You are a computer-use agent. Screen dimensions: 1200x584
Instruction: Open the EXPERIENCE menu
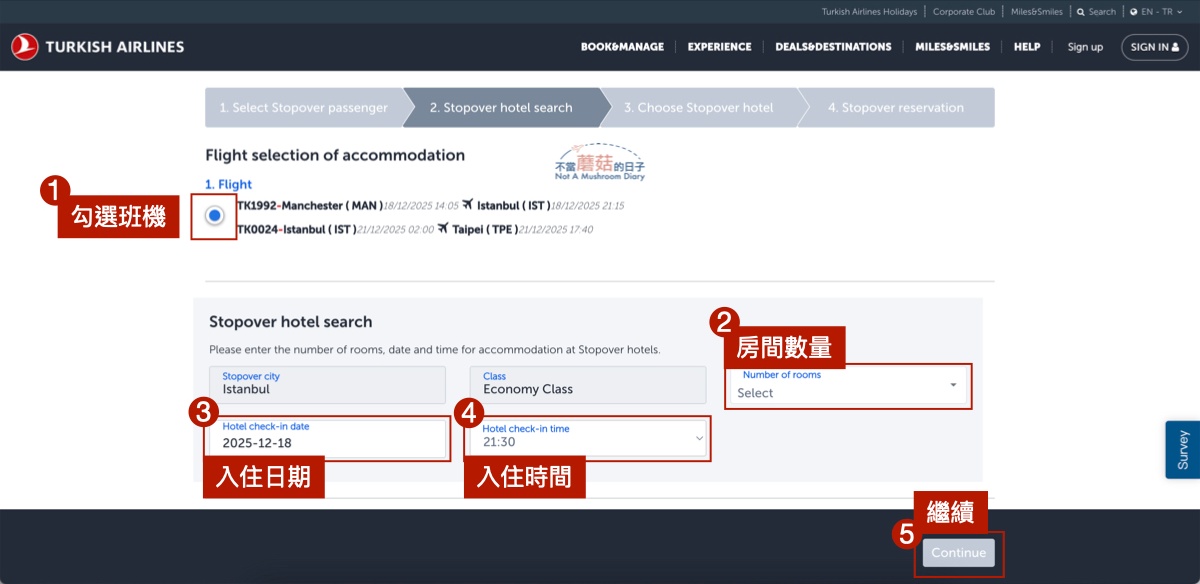coord(719,47)
